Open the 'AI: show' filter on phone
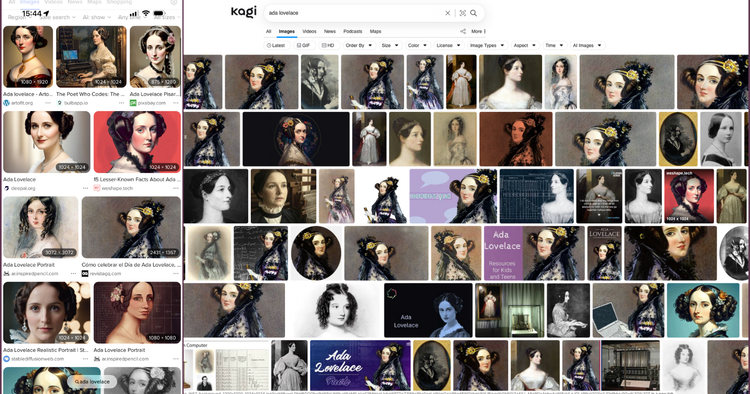The height and width of the screenshot is (394, 750). point(97,17)
